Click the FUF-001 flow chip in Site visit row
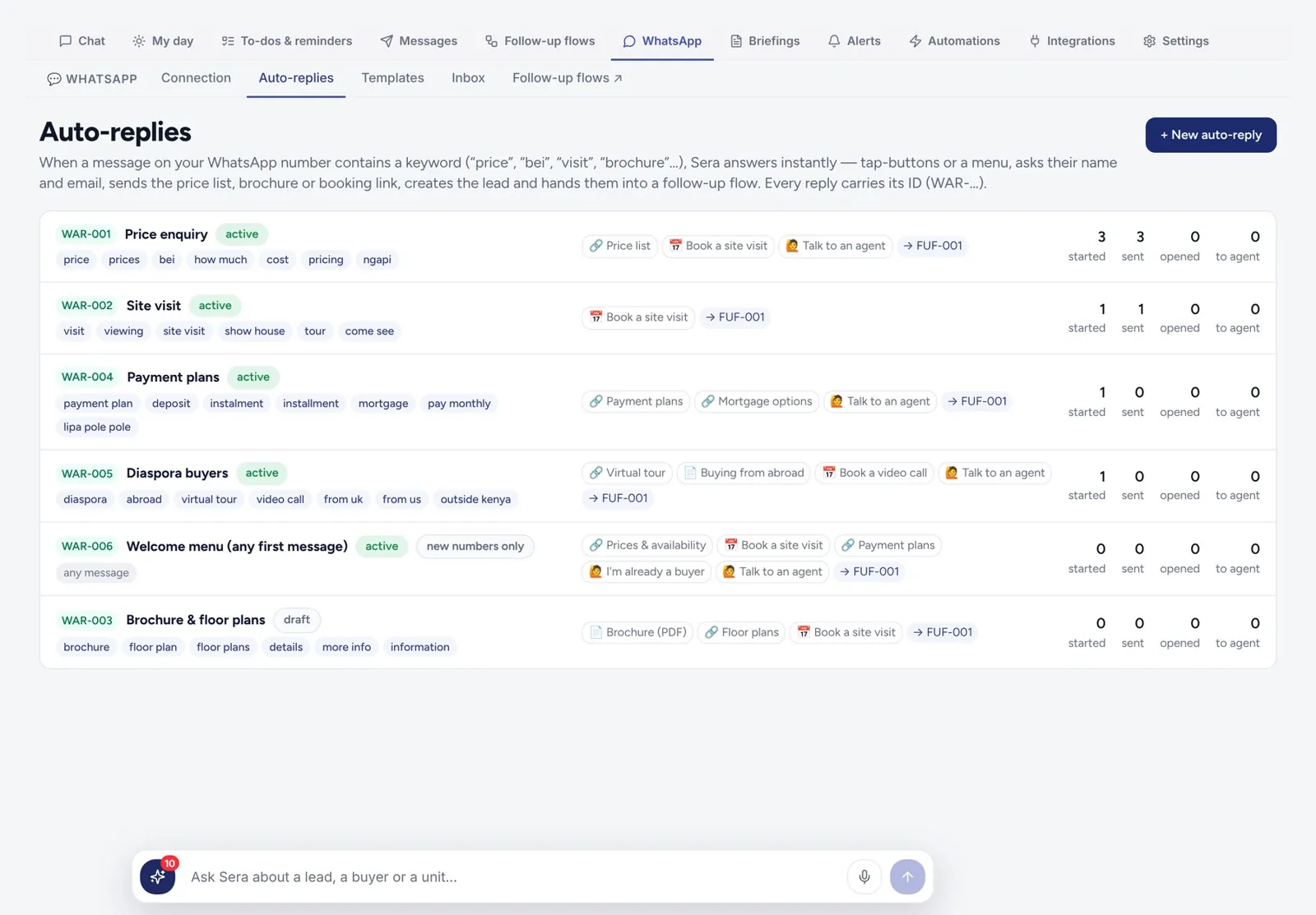The width and height of the screenshot is (1316, 915). [x=734, y=317]
